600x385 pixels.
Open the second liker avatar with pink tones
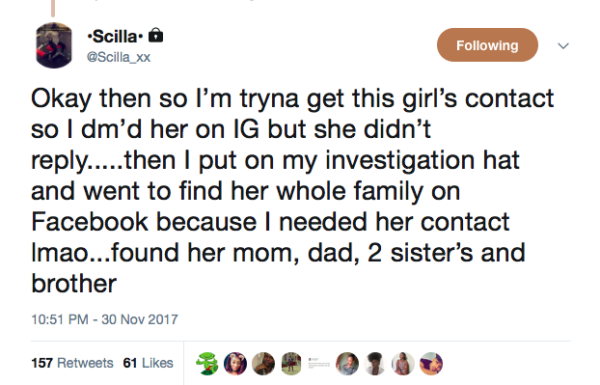235,364
